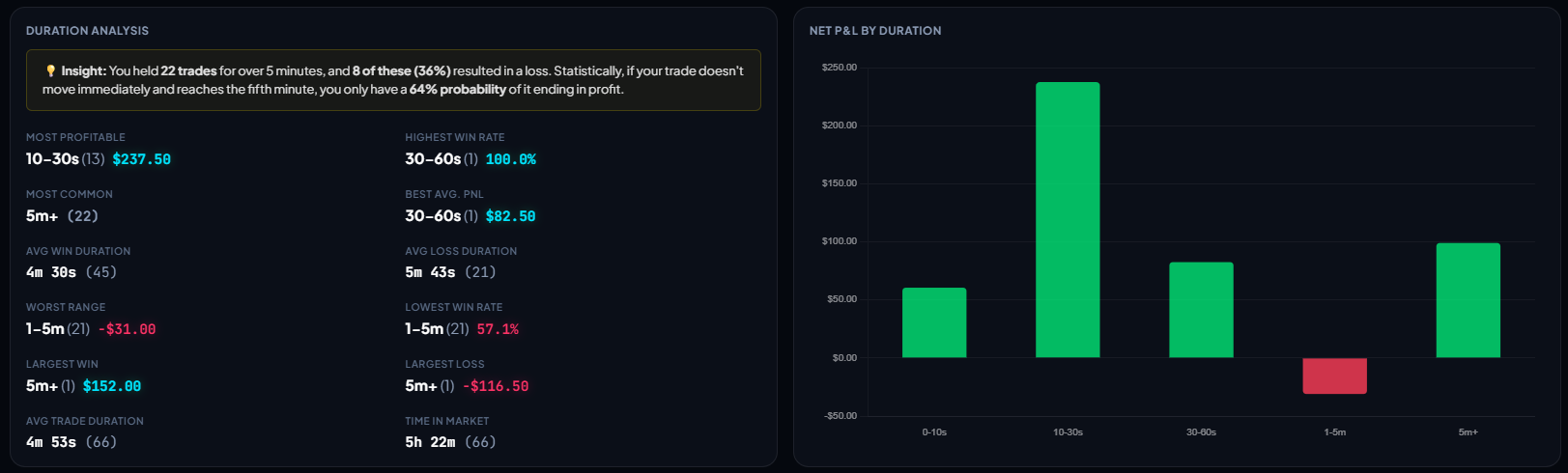Viewport: 1568px width, 473px height.
Task: Click the $0.00 y-axis label
Action: [844, 358]
